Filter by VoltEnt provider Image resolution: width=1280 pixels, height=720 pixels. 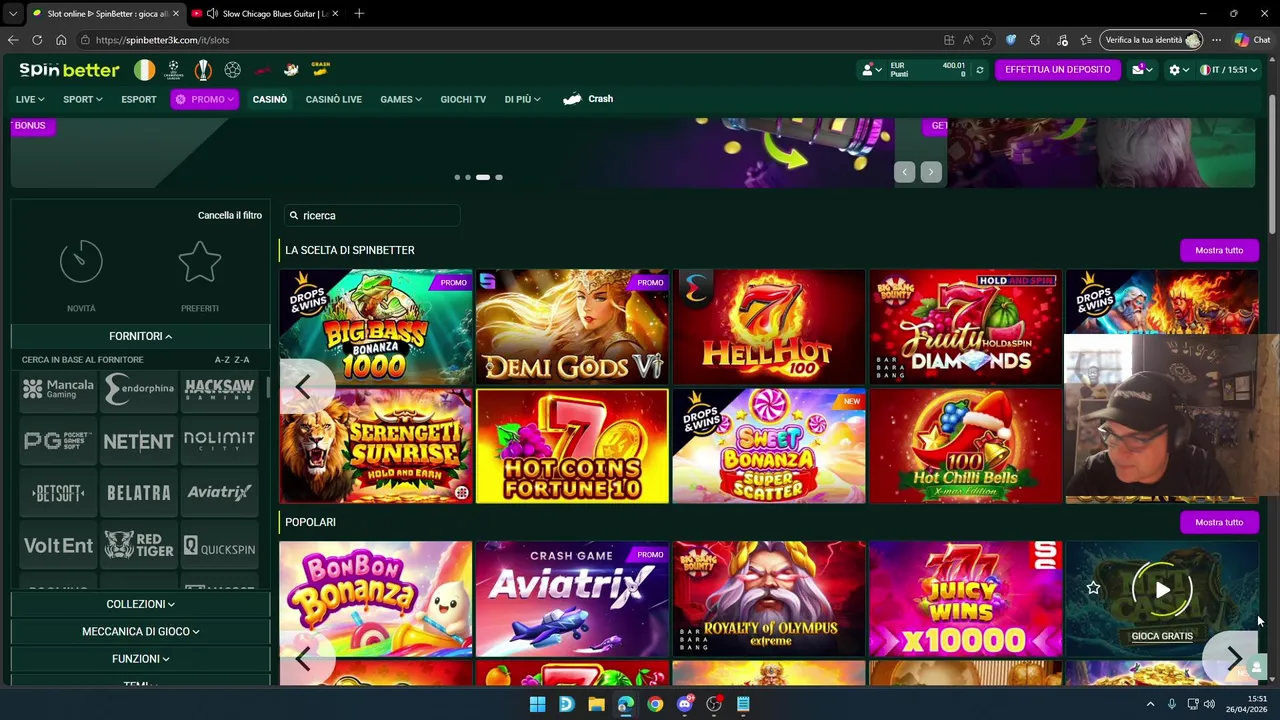[58, 546]
